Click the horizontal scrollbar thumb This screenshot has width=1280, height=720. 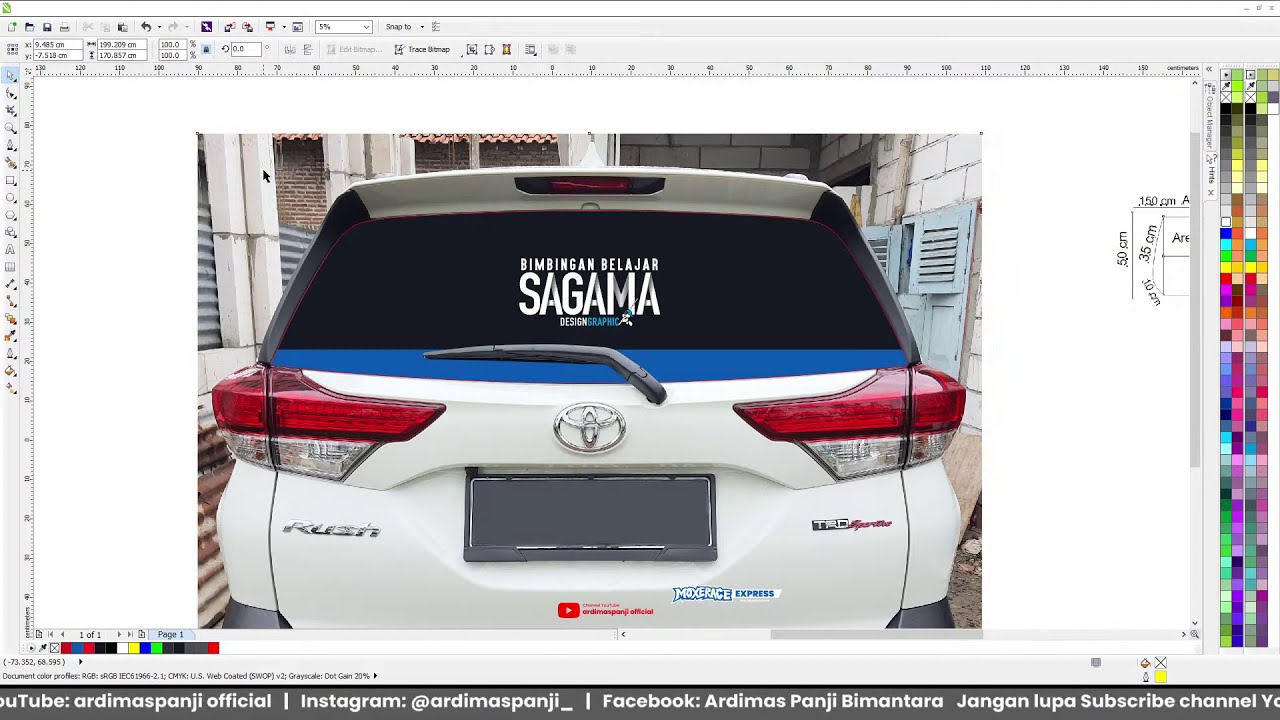tap(877, 634)
